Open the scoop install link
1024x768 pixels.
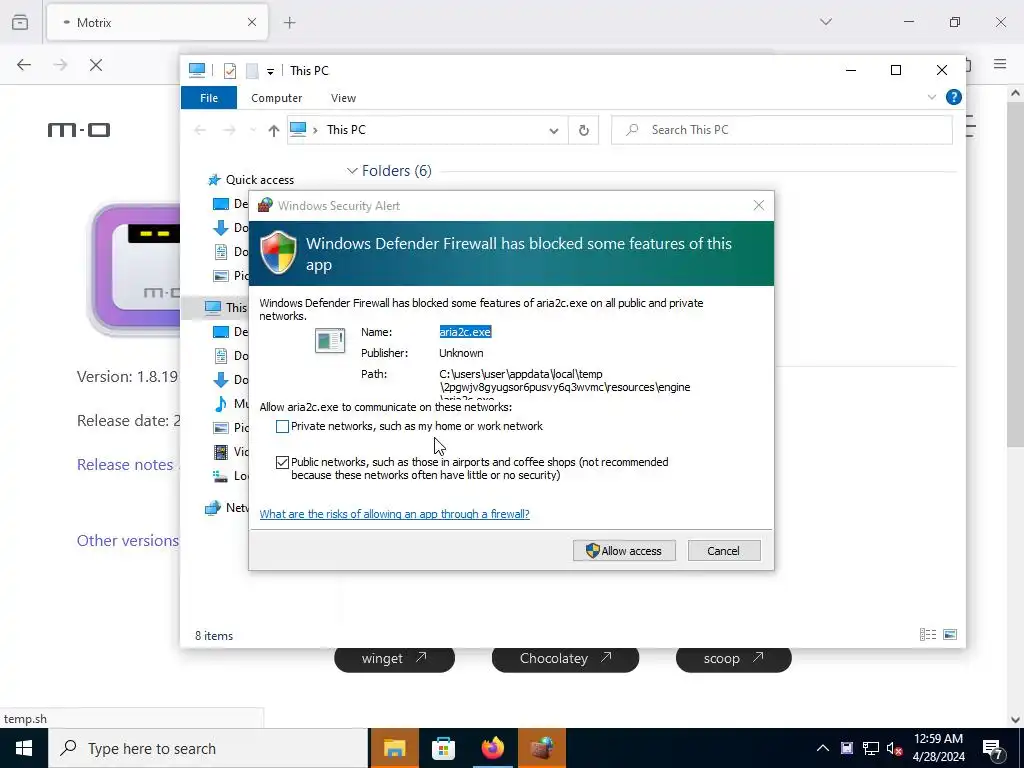[x=733, y=658]
